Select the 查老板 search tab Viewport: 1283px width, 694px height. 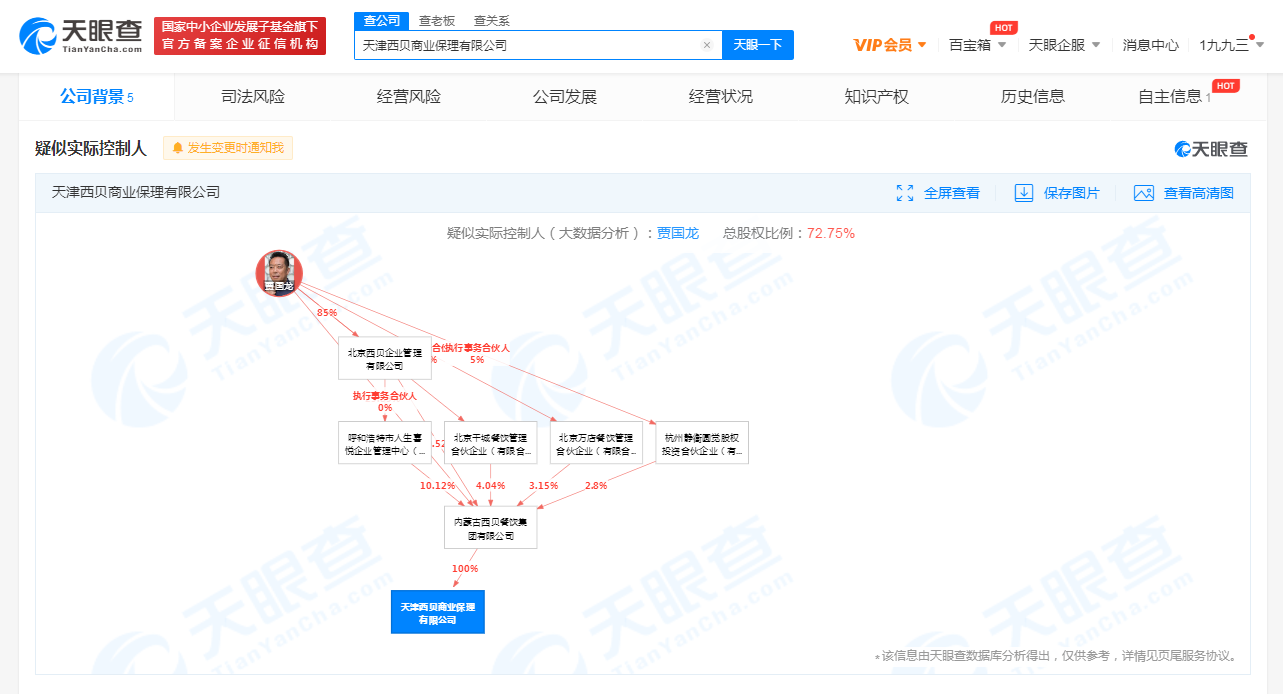pos(436,20)
